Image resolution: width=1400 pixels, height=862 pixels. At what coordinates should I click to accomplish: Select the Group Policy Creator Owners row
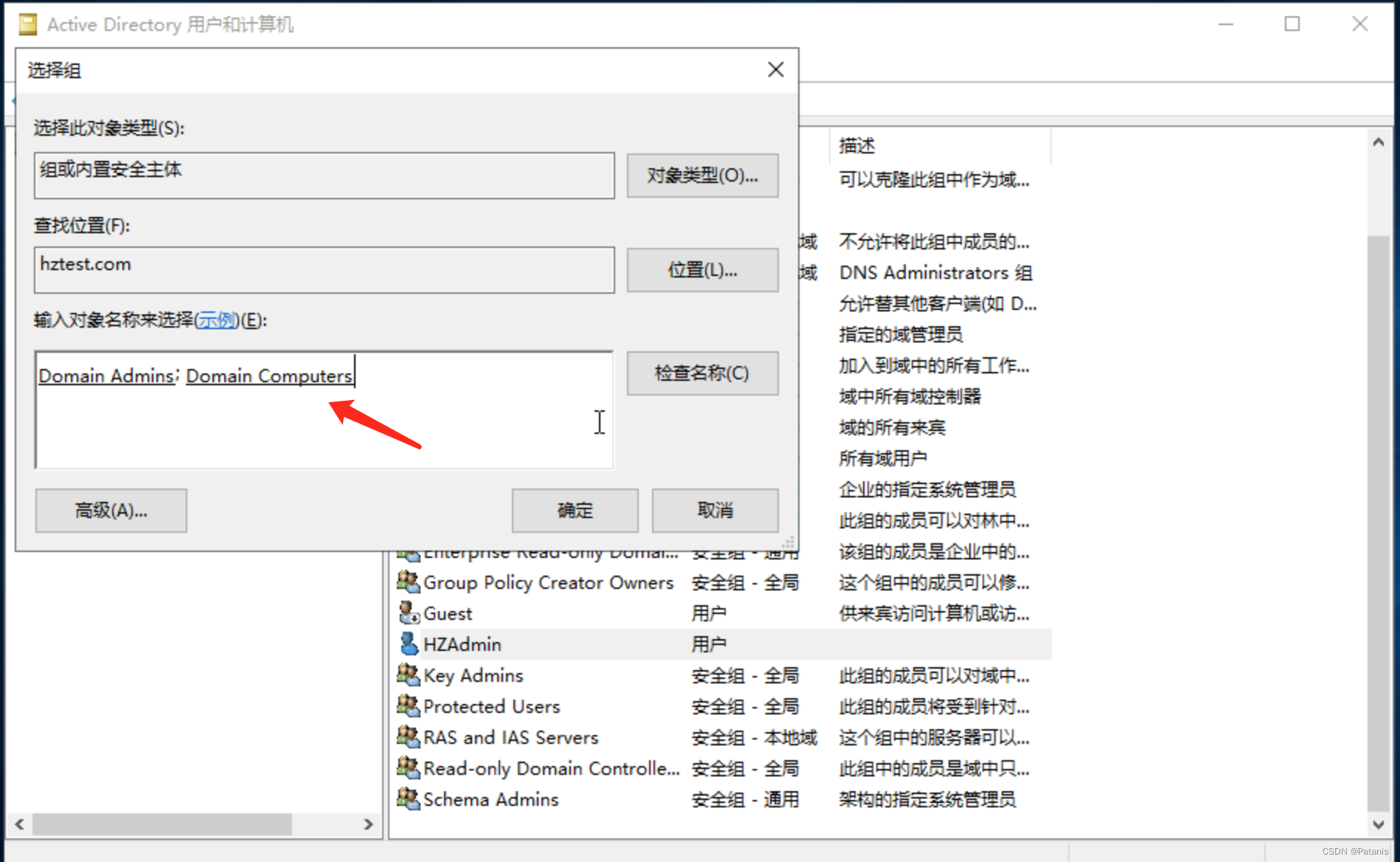(724, 582)
